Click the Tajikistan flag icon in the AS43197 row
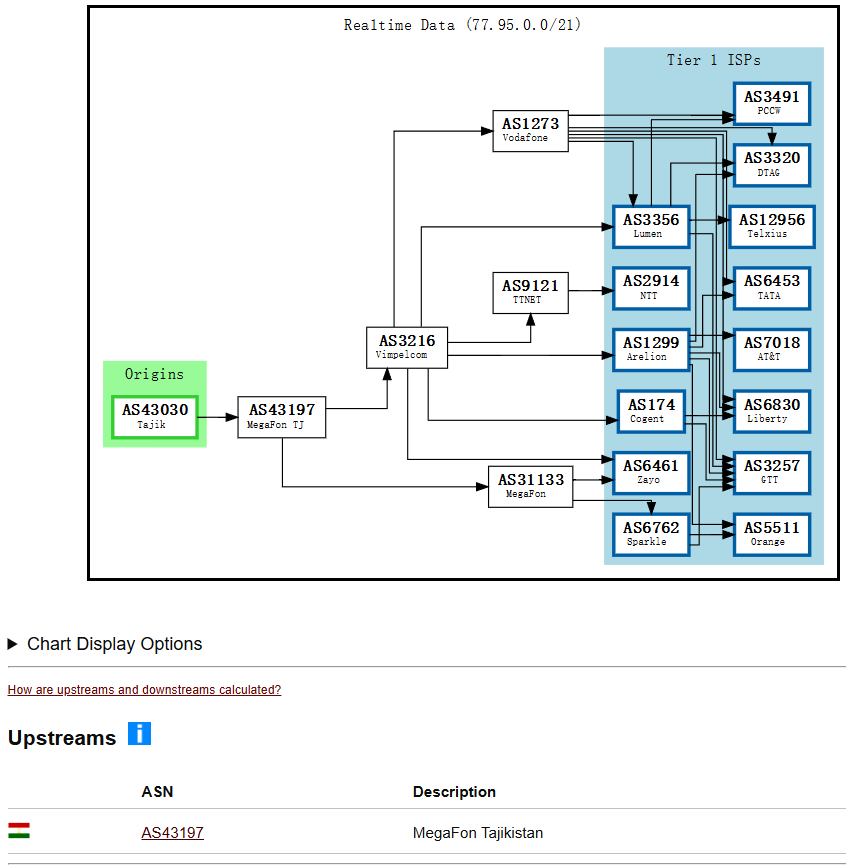The width and height of the screenshot is (846, 866). 19,831
